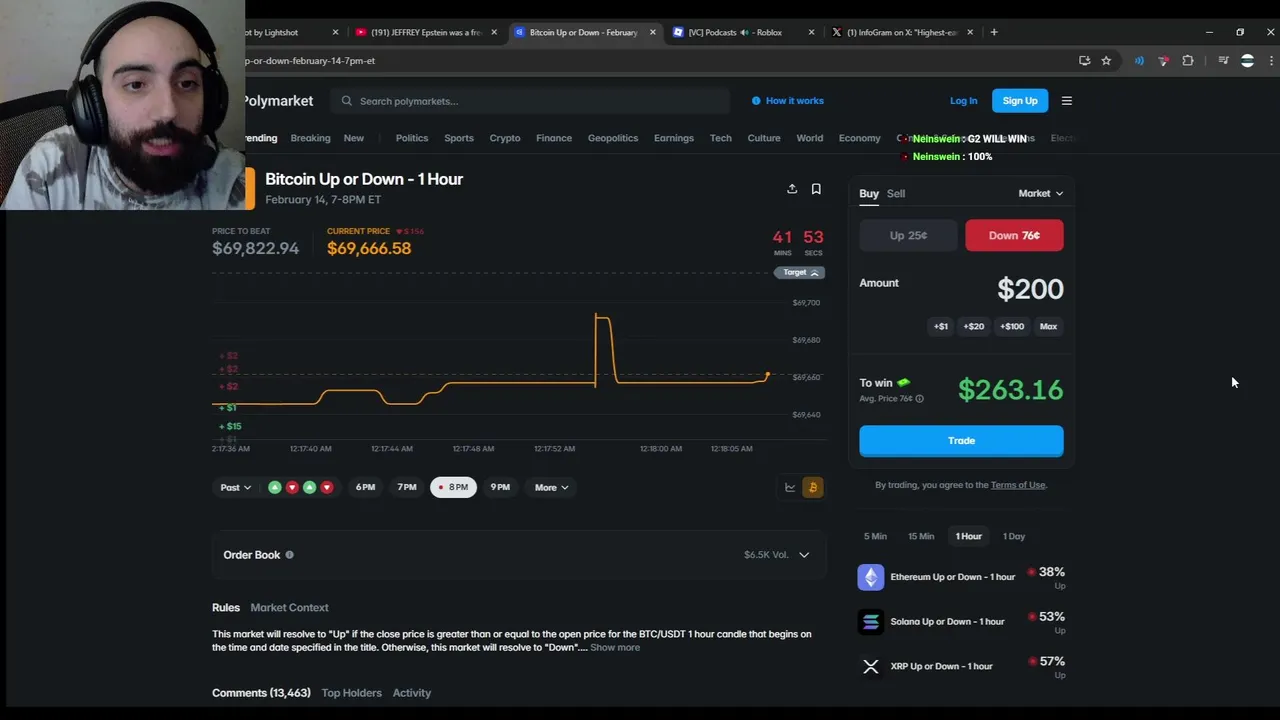
Task: Click the Avg. Price info icon
Action: point(919,399)
